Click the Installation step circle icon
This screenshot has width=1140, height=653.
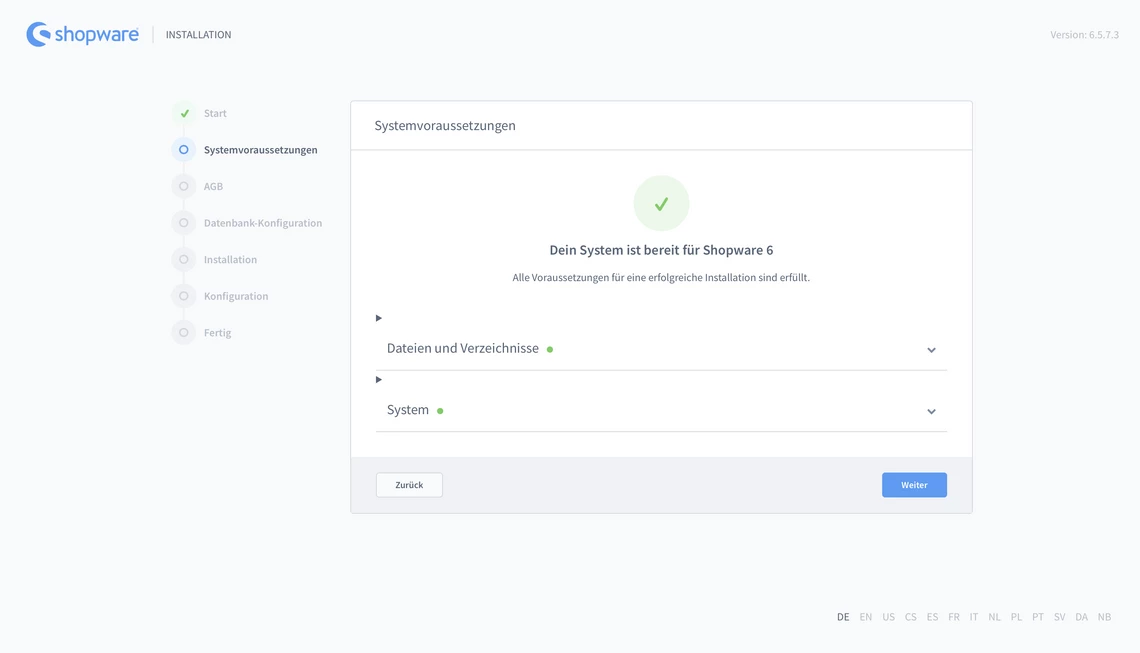184,259
